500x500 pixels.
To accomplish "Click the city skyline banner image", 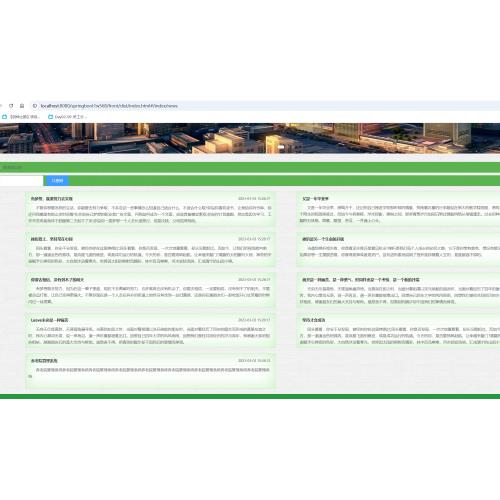I will tap(250, 138).
